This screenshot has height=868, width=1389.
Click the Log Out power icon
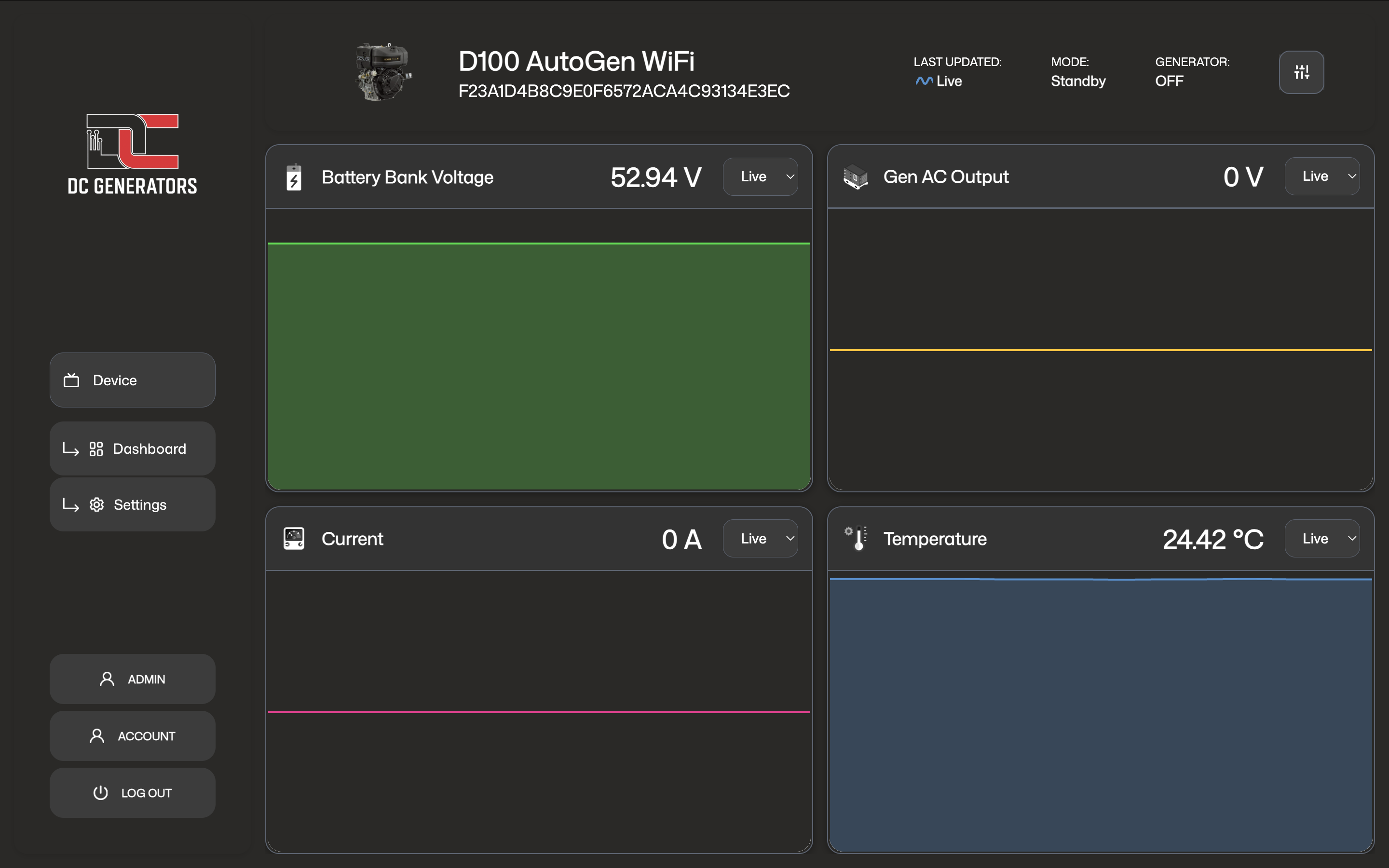[100, 793]
